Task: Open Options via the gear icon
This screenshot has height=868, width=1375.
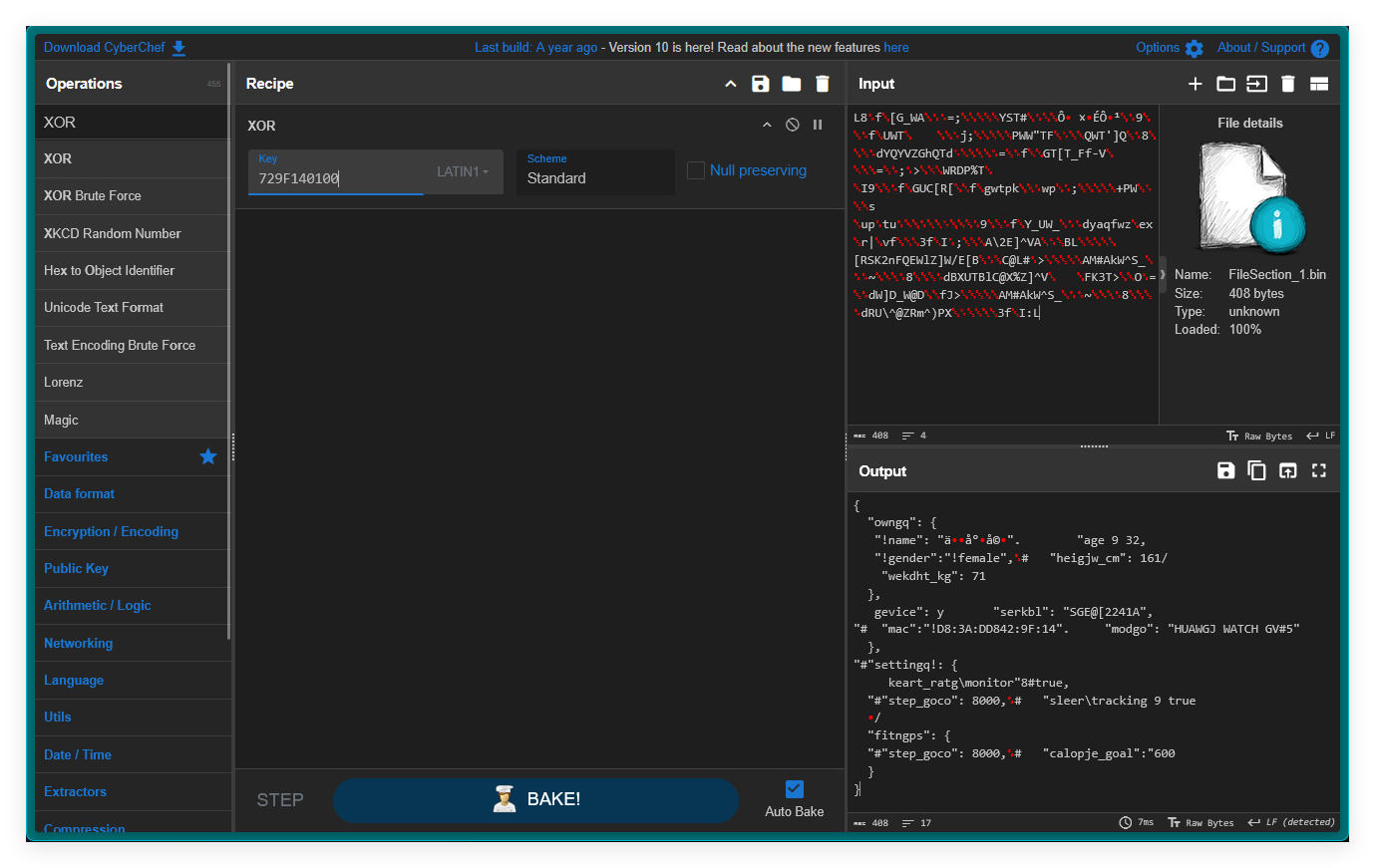Action: (1195, 48)
